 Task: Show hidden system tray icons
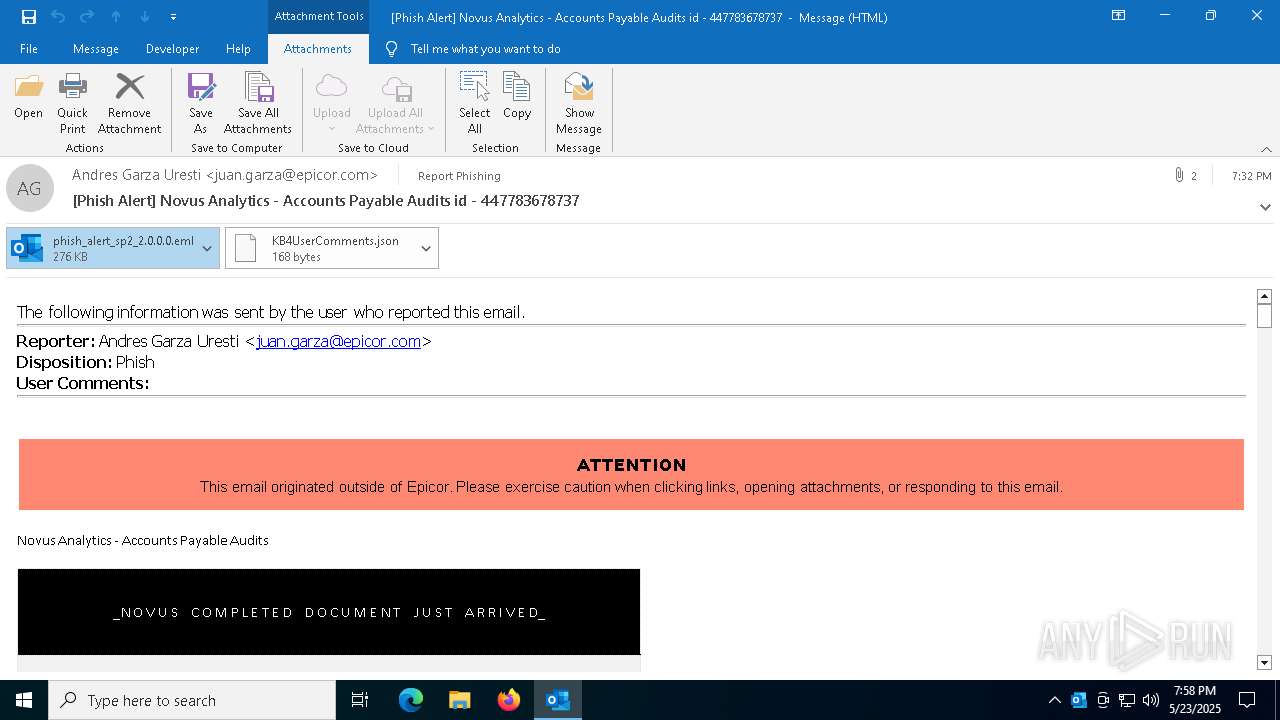[x=1054, y=700]
